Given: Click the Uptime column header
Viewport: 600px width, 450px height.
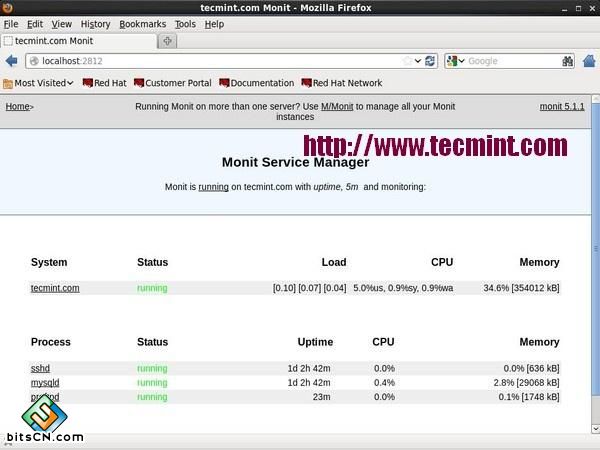Looking at the screenshot, I should pos(315,342).
